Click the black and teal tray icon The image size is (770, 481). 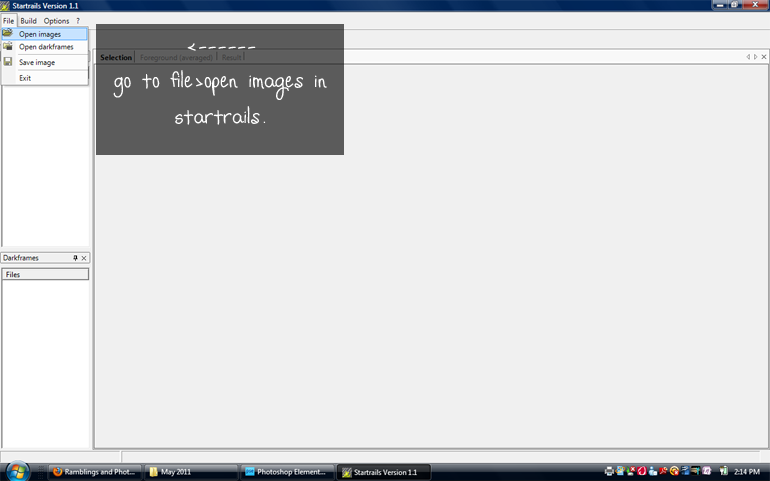(x=695, y=471)
